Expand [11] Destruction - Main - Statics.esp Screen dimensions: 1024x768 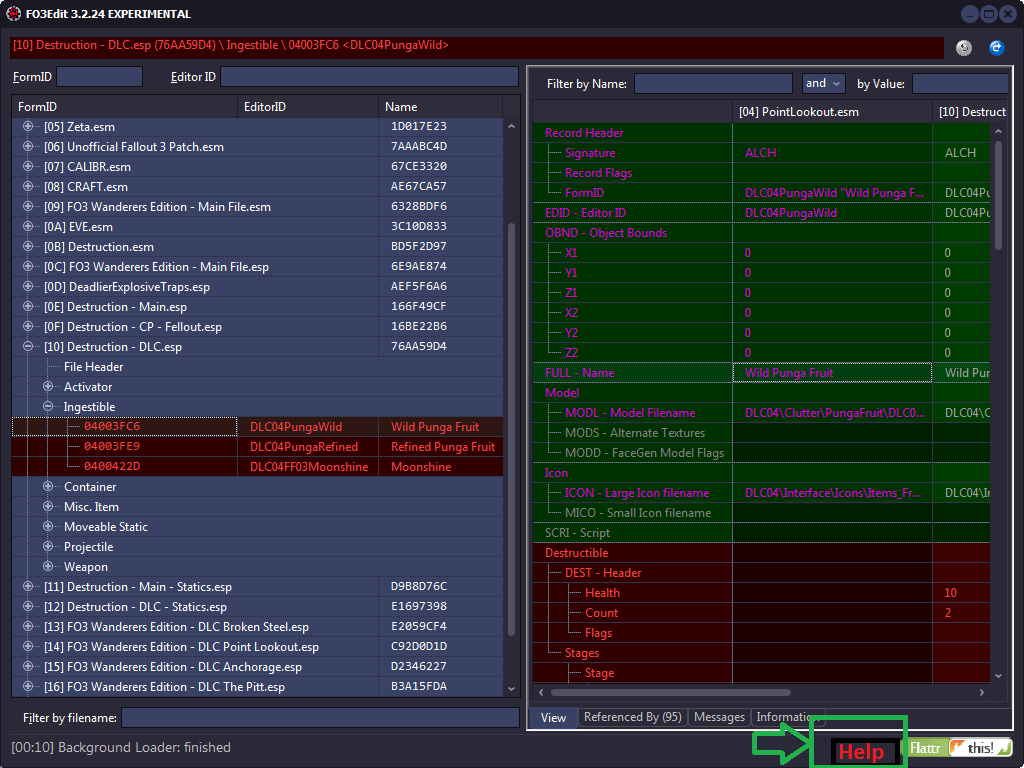tap(28, 586)
